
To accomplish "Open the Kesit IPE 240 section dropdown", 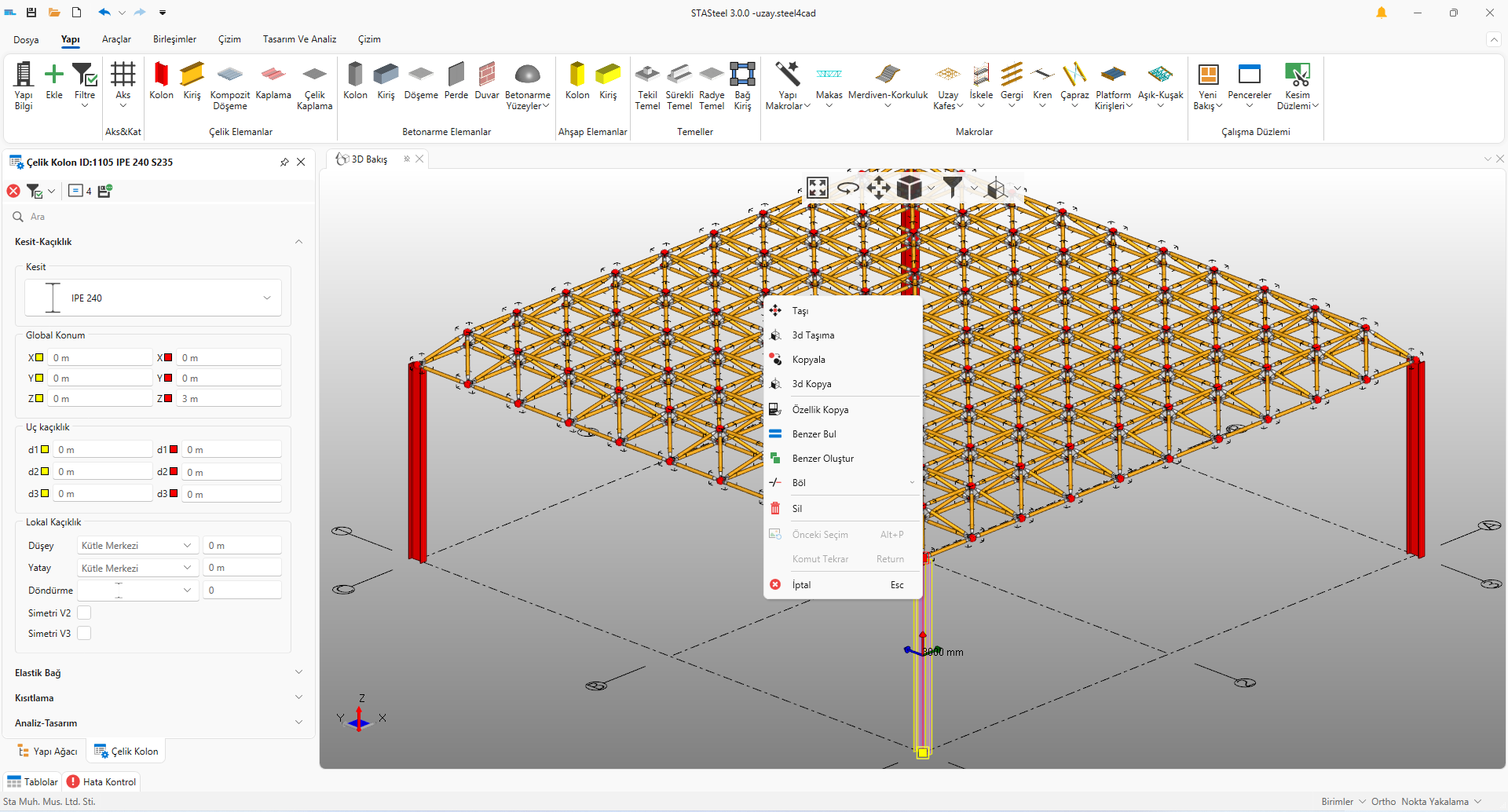I will [153, 298].
